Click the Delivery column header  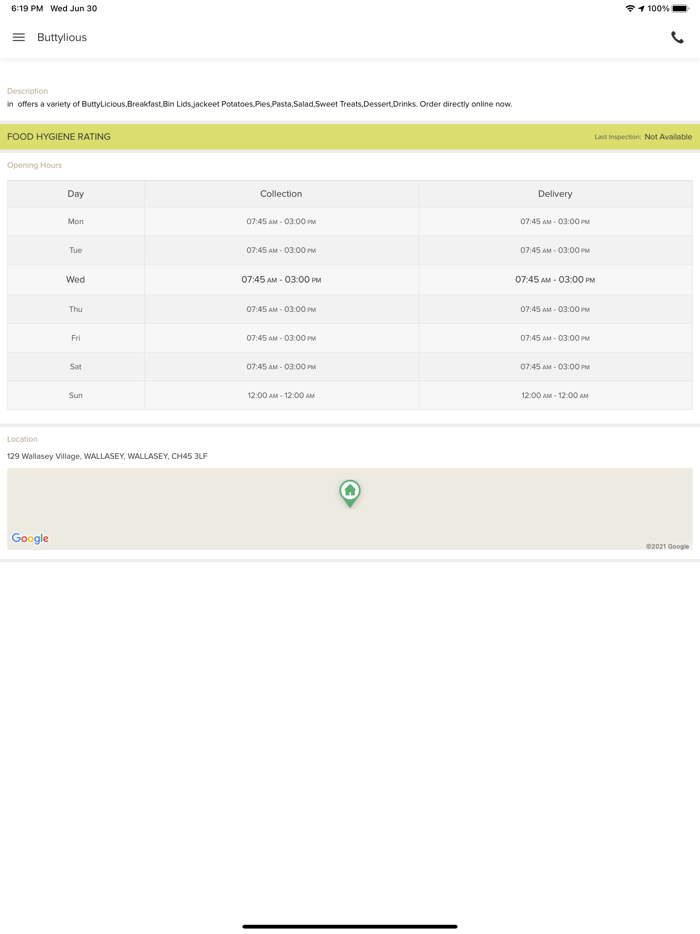click(555, 194)
